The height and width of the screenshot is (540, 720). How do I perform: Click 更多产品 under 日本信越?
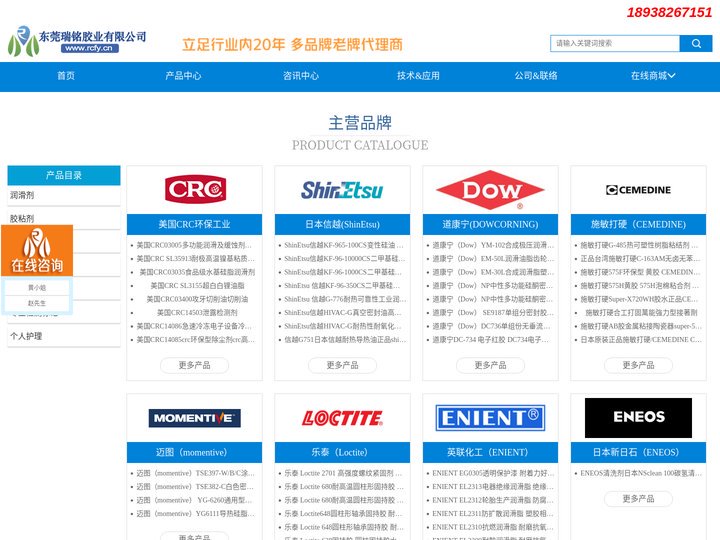coord(343,365)
